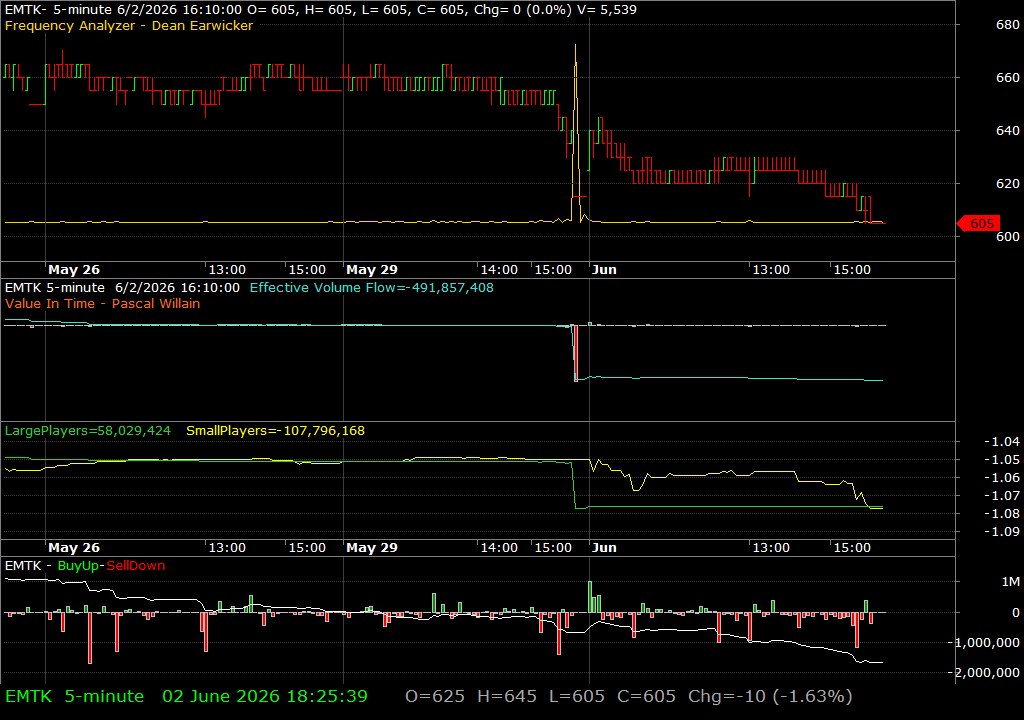Screen dimensions: 1024x720
Task: Select the EMTK 5-minute header with O=605
Action: pos(321,10)
